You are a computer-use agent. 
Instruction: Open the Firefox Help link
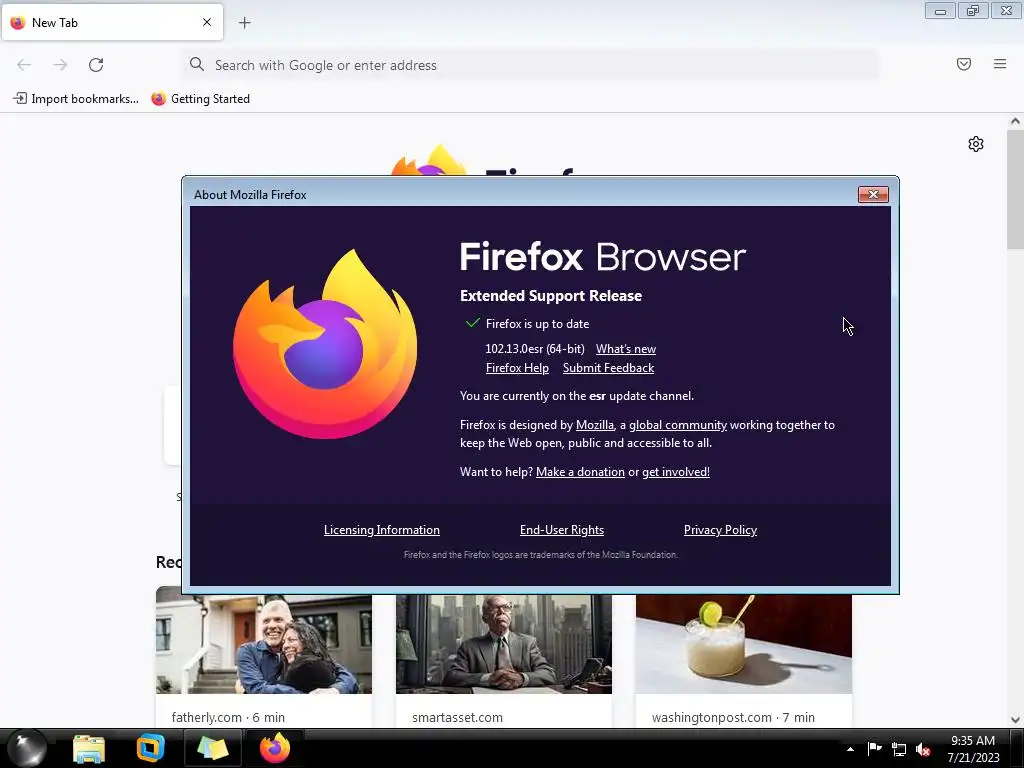(517, 368)
